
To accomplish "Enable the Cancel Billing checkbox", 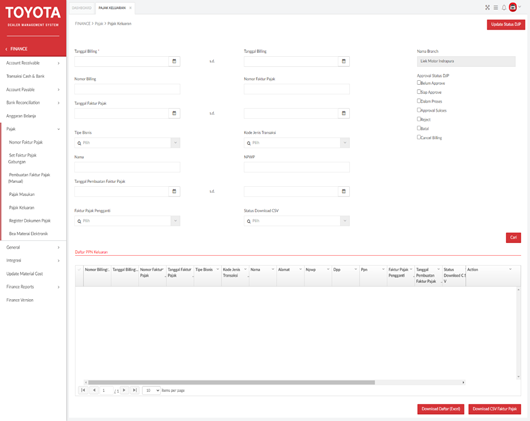I will [x=419, y=137].
